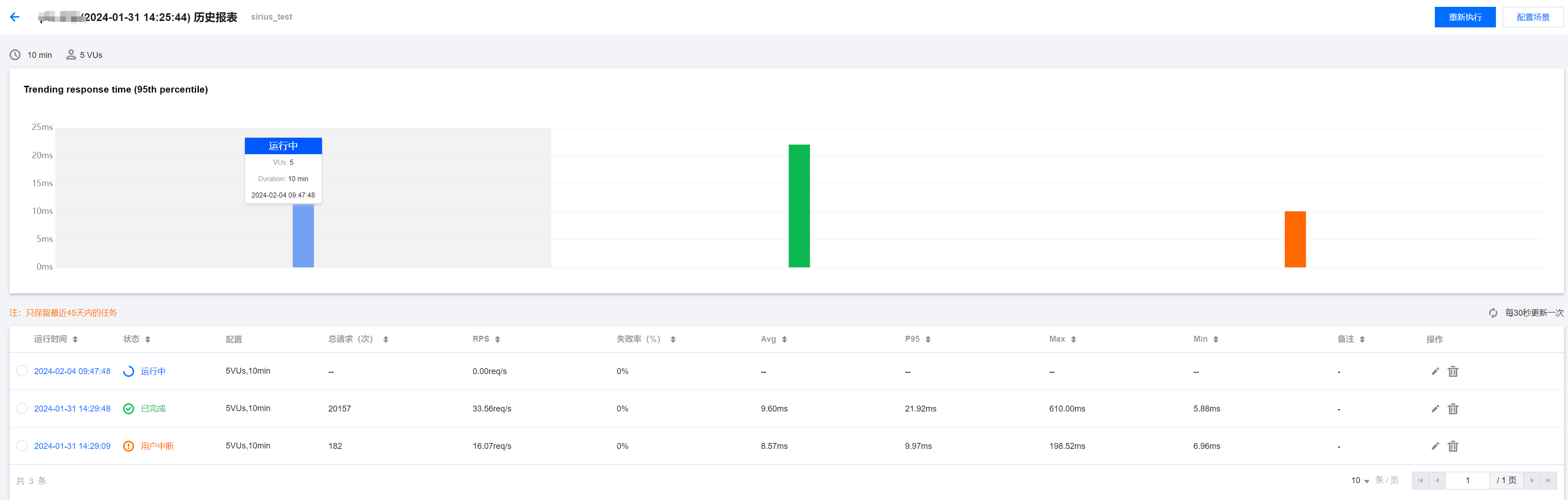This screenshot has width=1568, height=500.
Task: Click the 重新执行 button
Action: (x=1464, y=17)
